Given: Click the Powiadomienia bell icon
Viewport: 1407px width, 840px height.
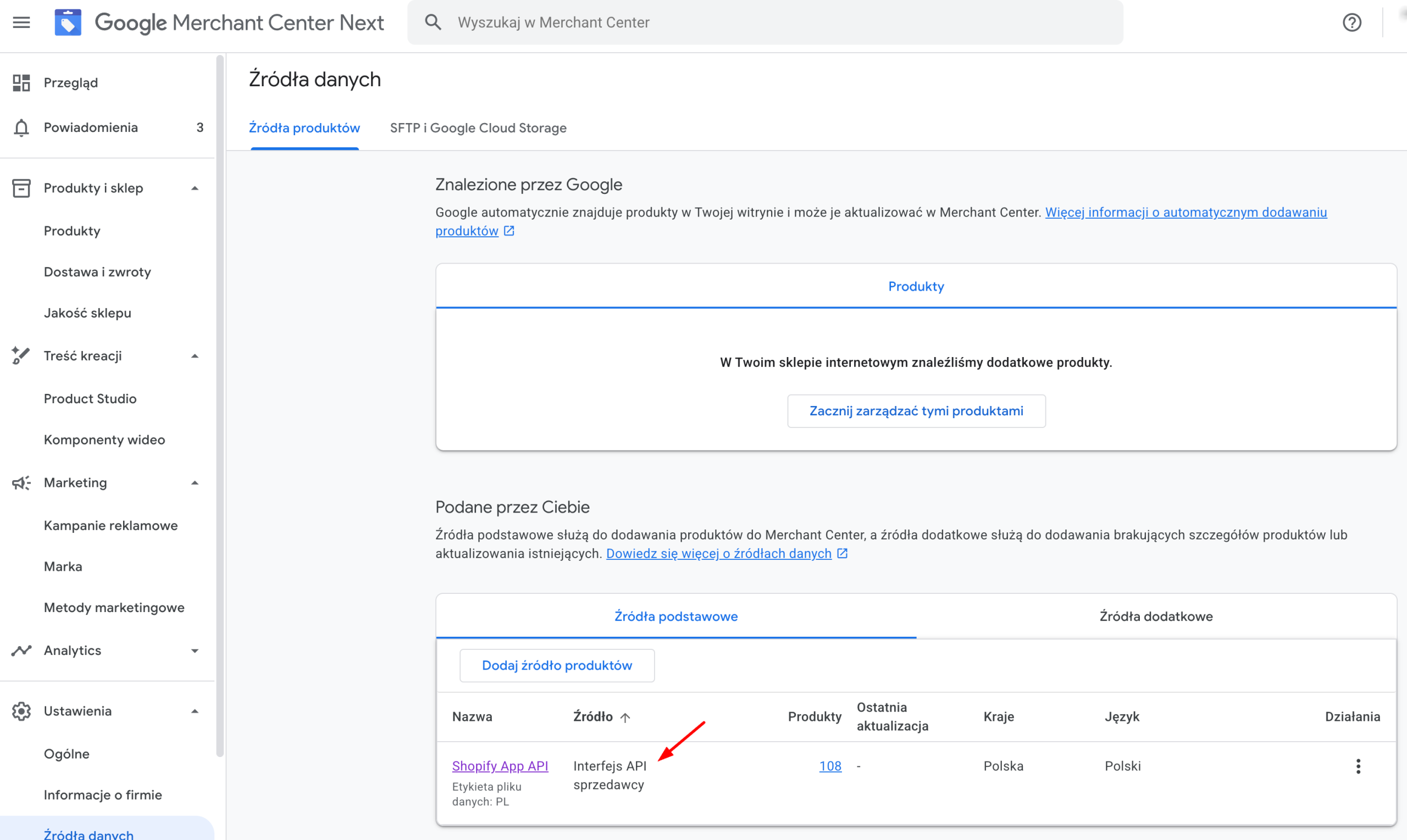Looking at the screenshot, I should click(21, 127).
